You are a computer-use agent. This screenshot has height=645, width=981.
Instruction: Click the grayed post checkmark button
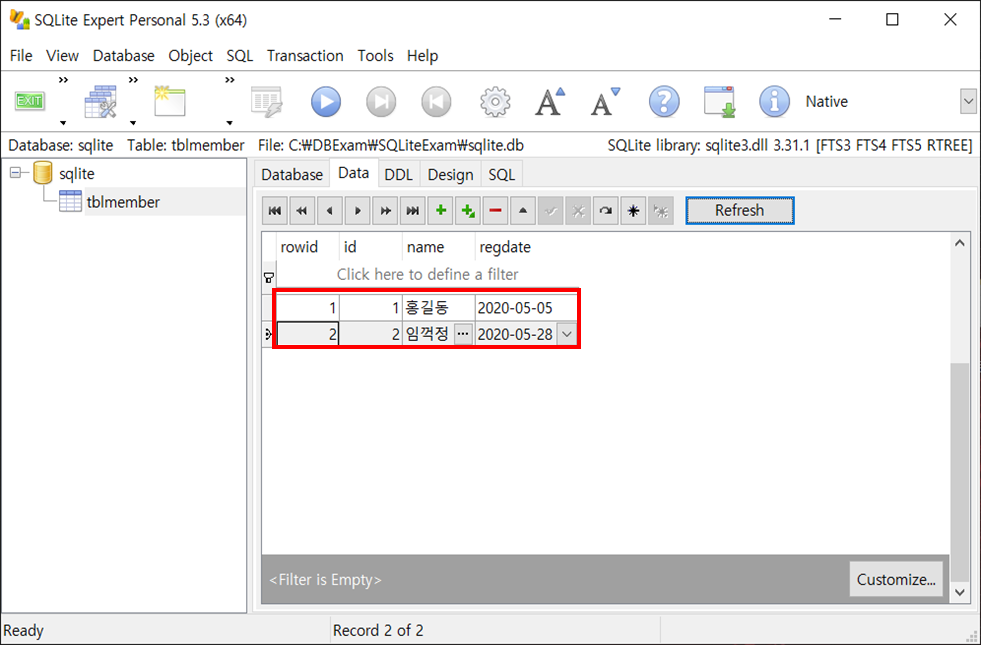click(x=551, y=211)
